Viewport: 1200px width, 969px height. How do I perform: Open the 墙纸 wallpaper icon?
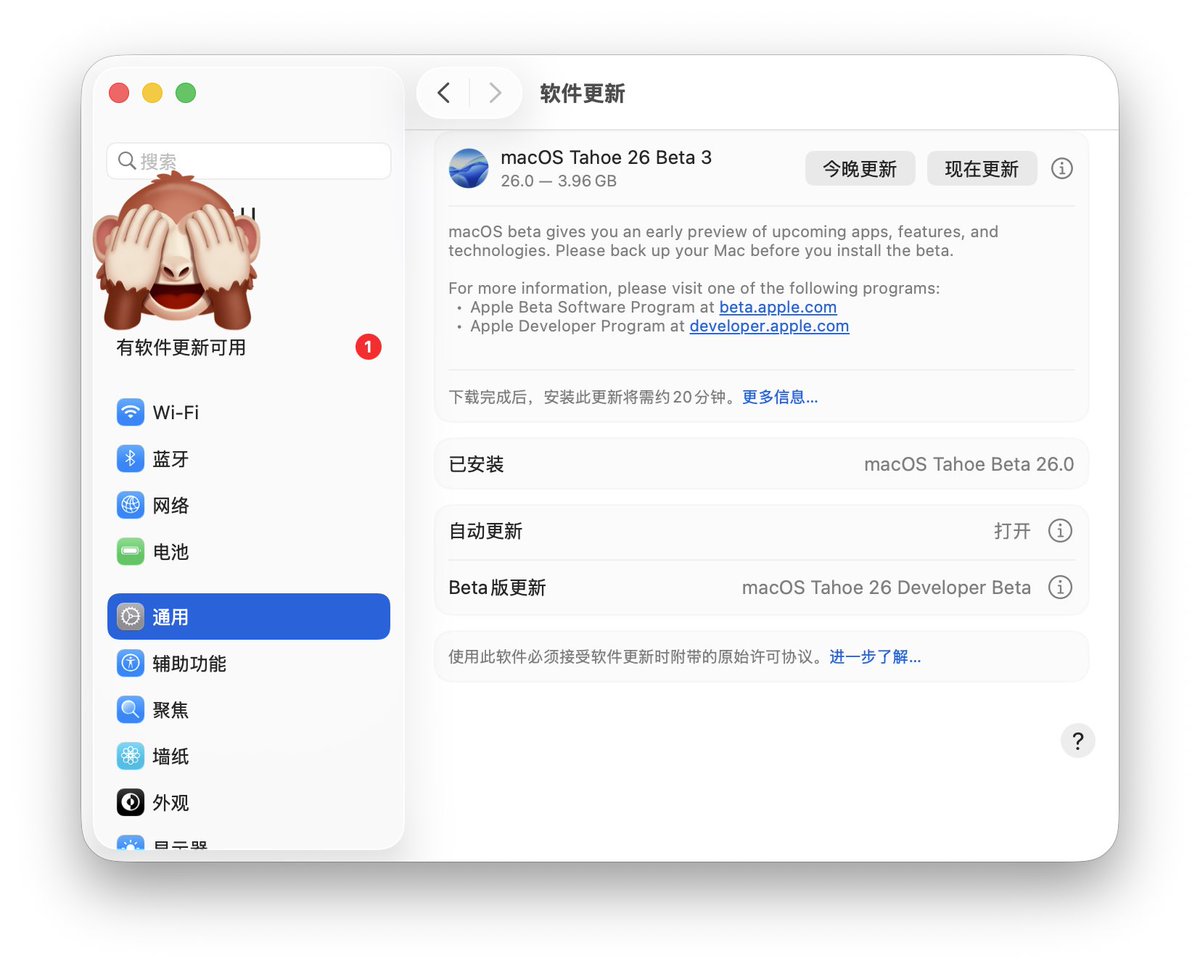(131, 756)
